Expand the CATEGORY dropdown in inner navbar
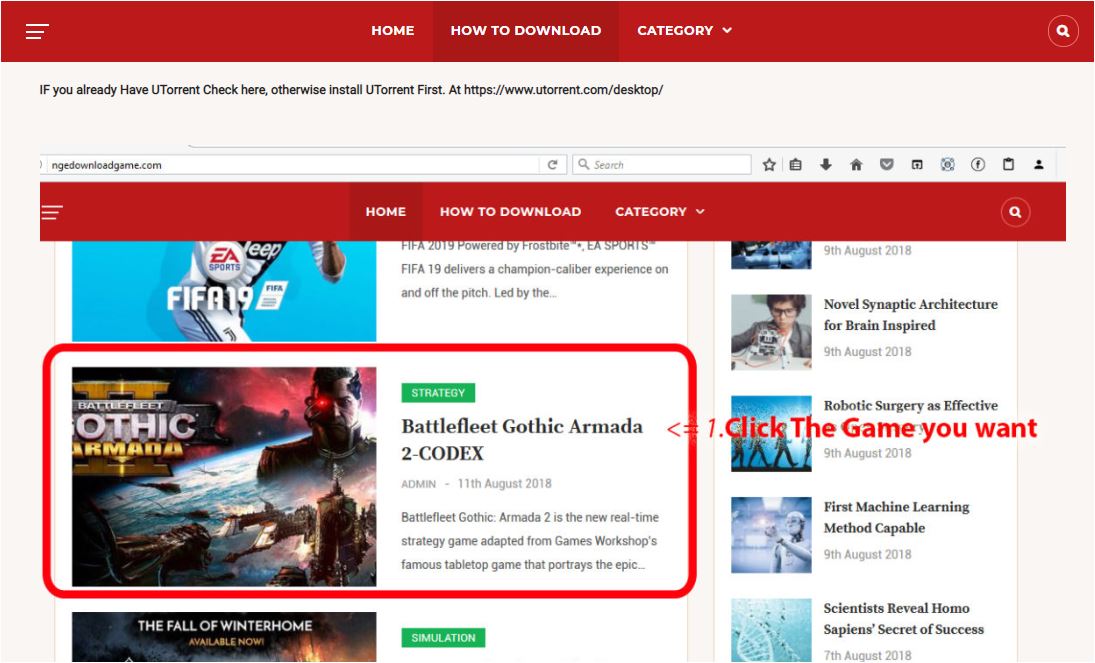The width and height of the screenshot is (1095, 663). click(x=659, y=212)
